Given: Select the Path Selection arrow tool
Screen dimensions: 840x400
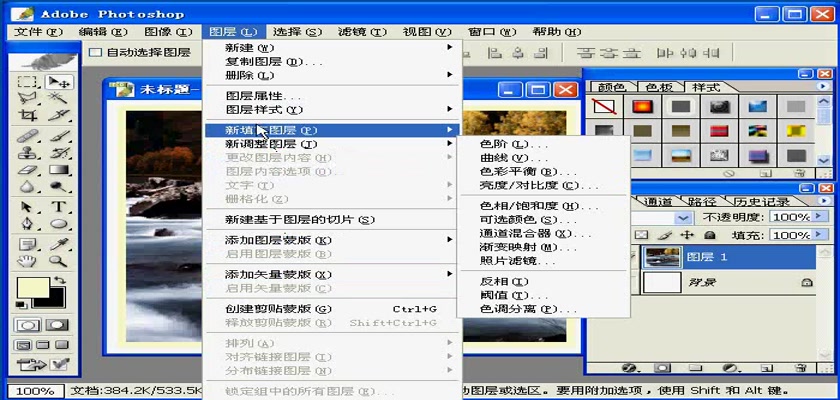Looking at the screenshot, I should (x=27, y=207).
